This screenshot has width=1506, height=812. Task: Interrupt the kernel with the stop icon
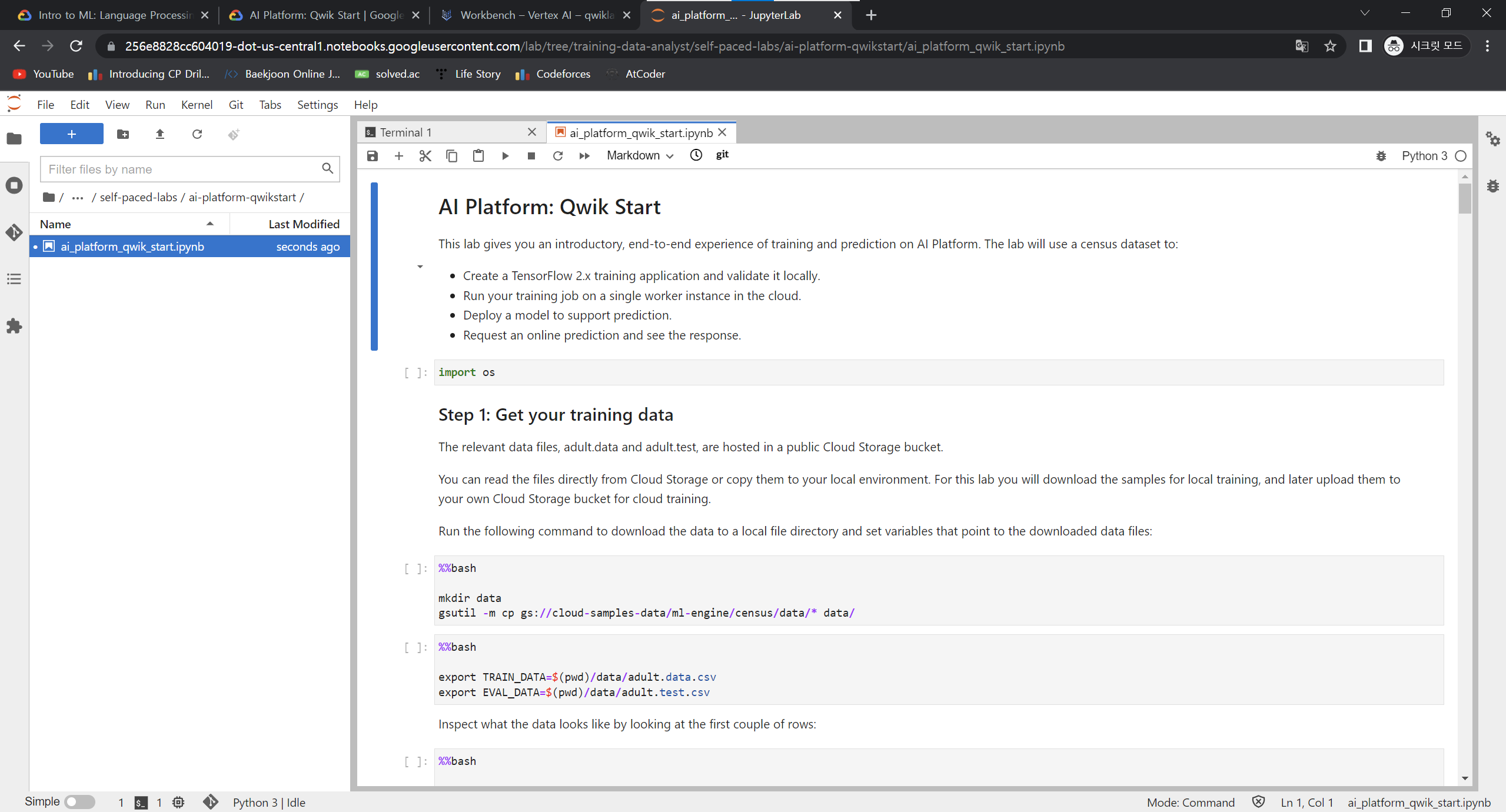coord(531,156)
